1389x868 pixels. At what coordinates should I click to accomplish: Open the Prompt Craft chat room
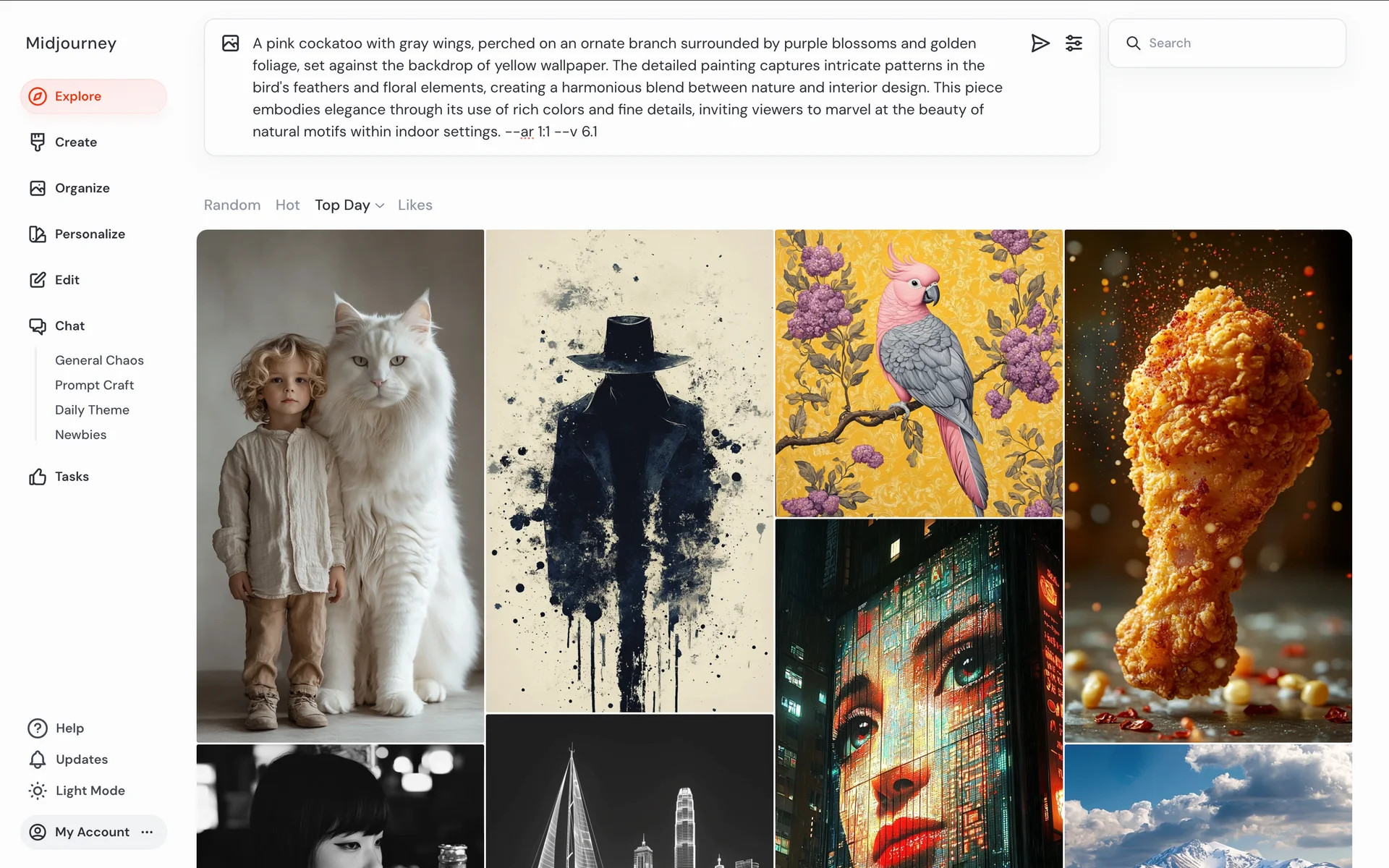[94, 386]
